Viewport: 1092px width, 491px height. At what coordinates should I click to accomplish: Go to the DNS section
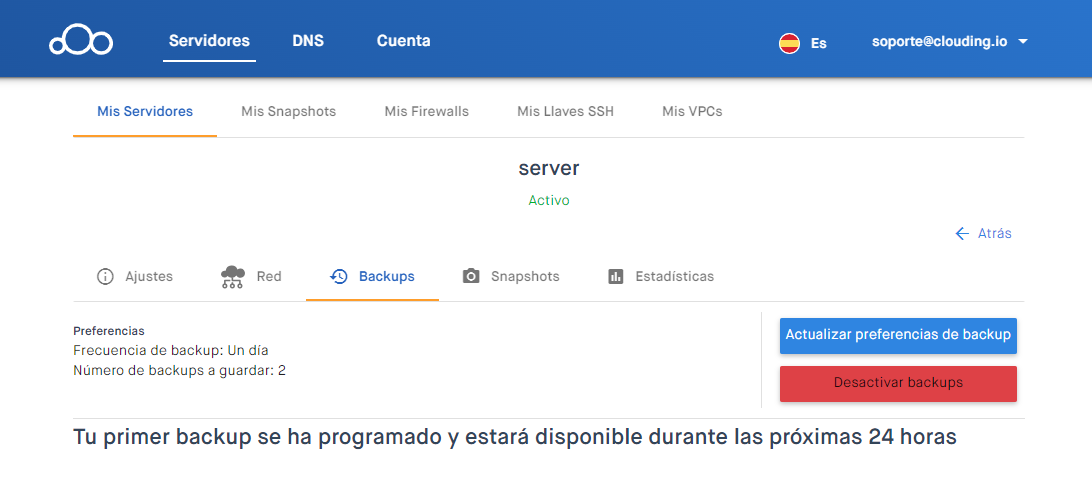[308, 41]
